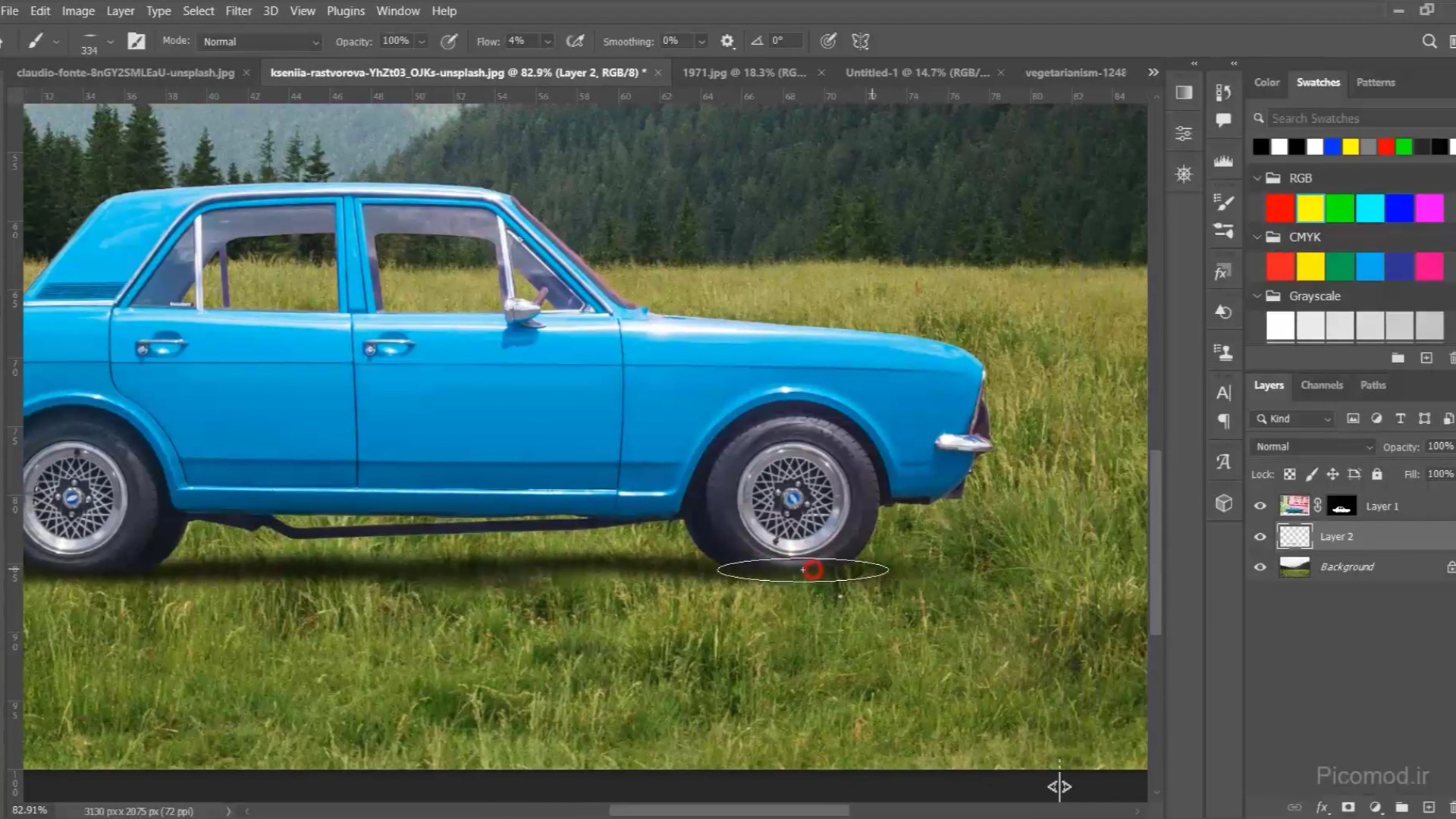Toggle Background layer visibility eye

[1260, 567]
